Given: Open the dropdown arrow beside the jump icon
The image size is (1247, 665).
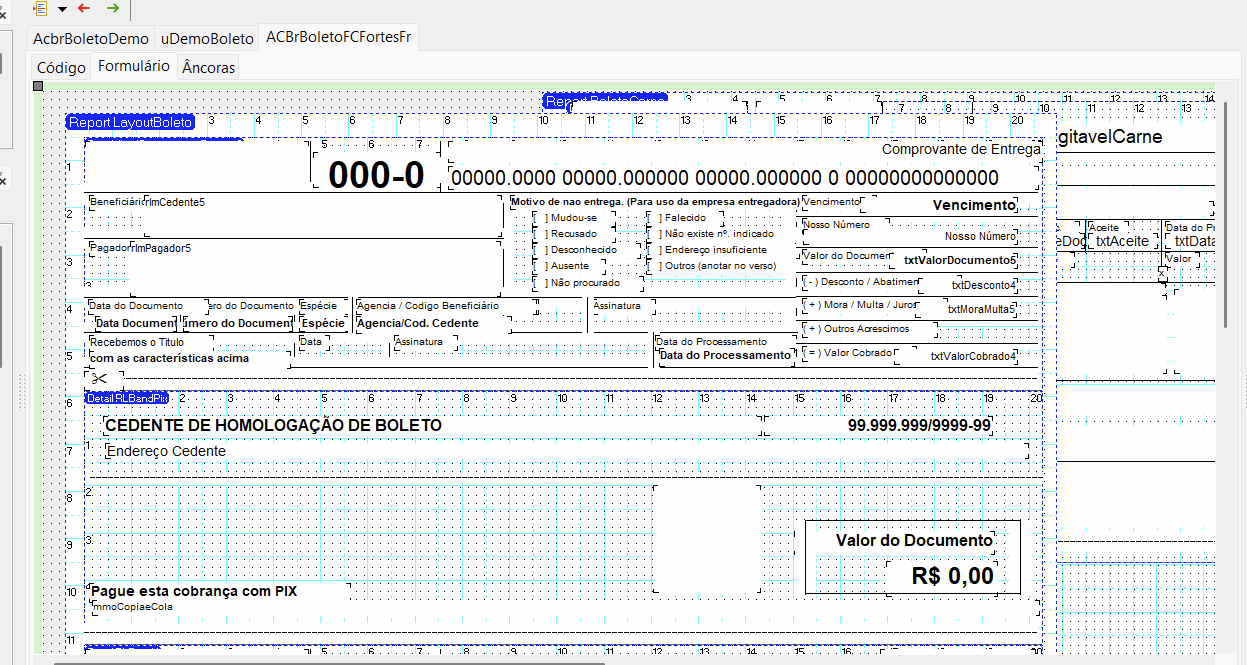Looking at the screenshot, I should (x=62, y=9).
